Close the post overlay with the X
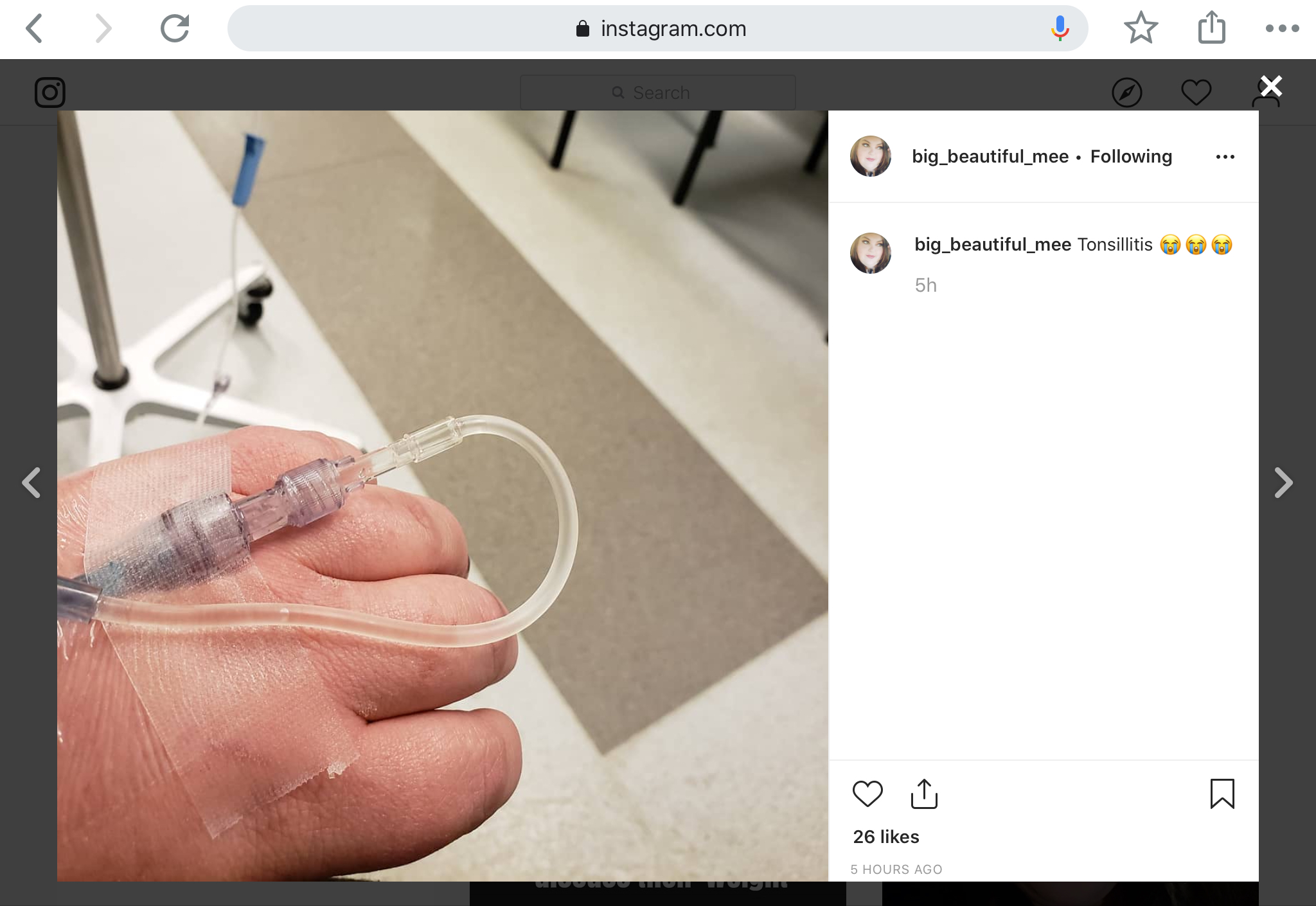Screen dimensions: 1316x906 [1271, 85]
